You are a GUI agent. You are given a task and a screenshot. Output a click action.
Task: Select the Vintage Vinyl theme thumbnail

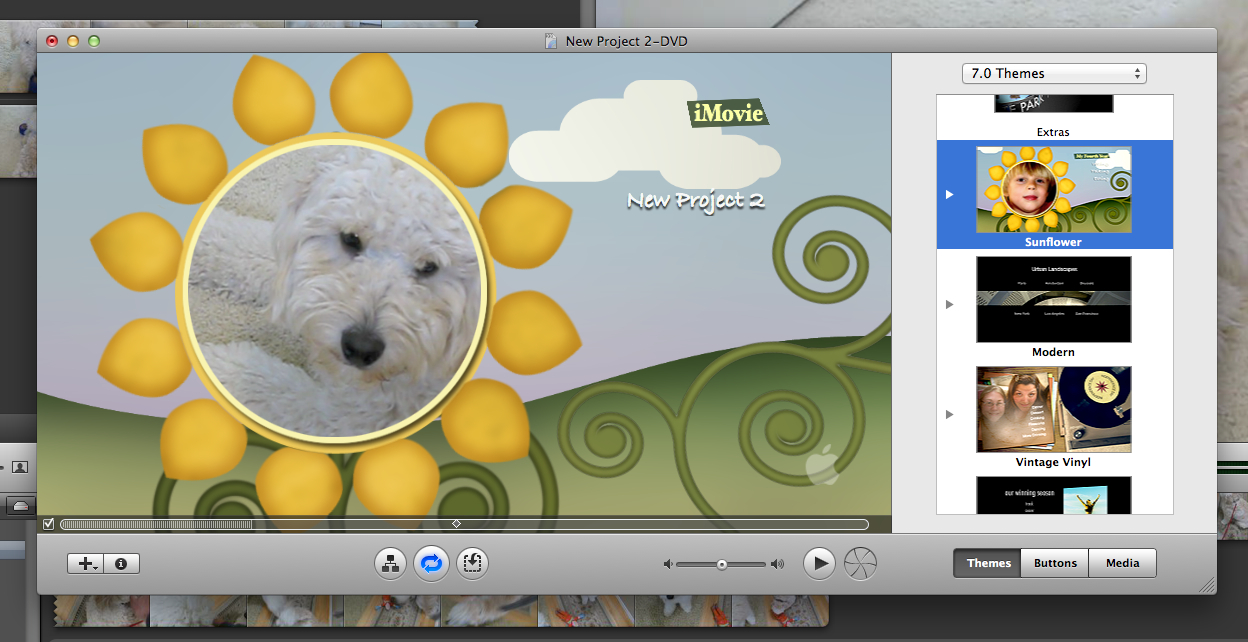pyautogui.click(x=1053, y=410)
